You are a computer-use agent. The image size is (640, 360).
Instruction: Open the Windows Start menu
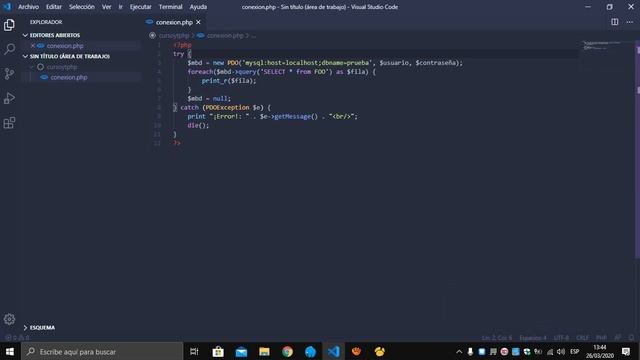tap(10, 351)
